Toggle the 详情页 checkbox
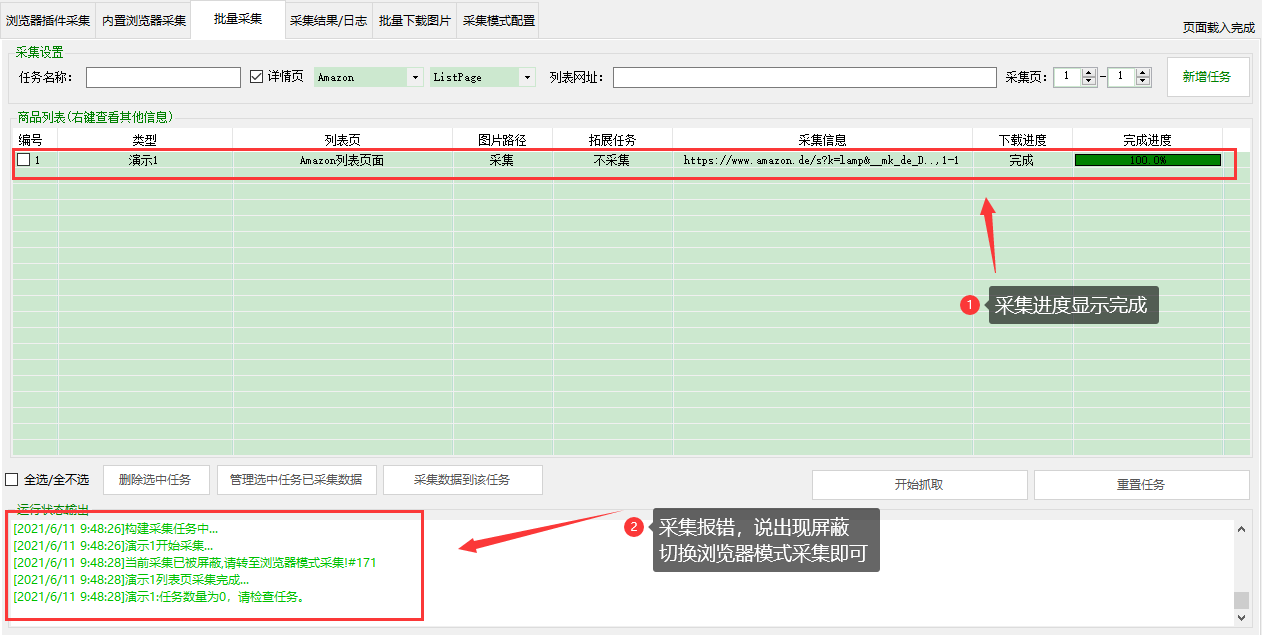The width and height of the screenshot is (1262, 635). [x=256, y=76]
